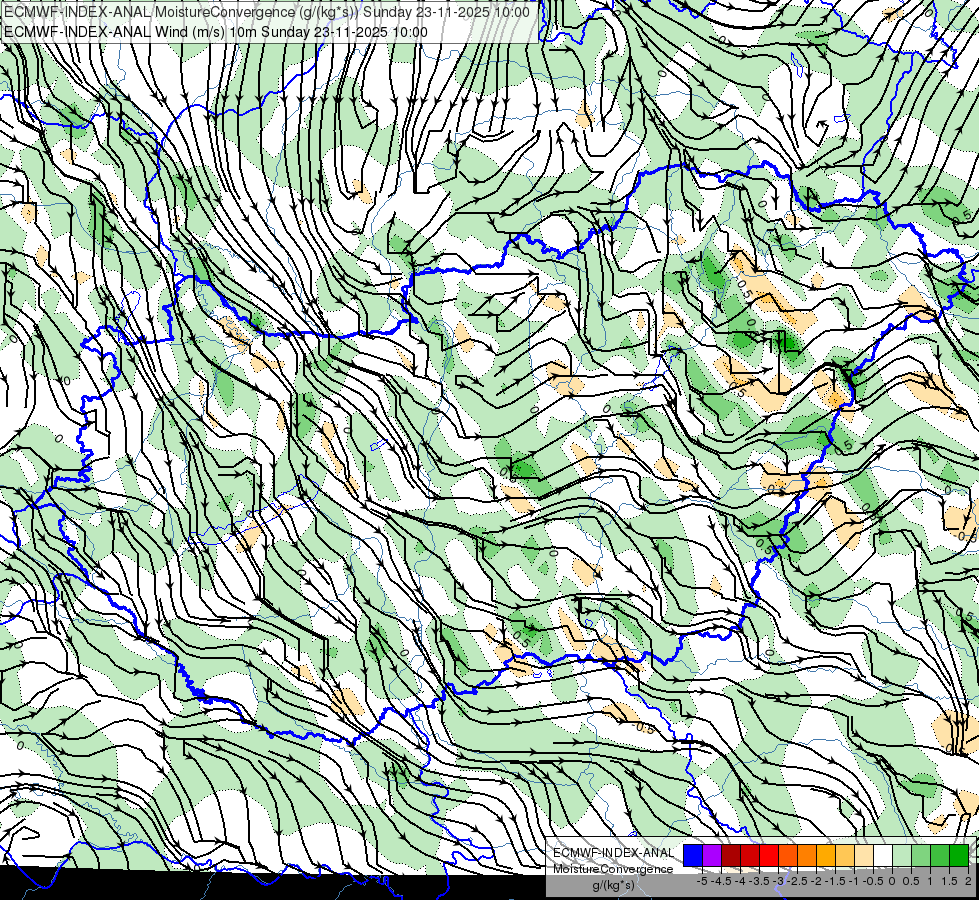Click the legend unit text 'g/(kg*s)'

click(x=613, y=885)
